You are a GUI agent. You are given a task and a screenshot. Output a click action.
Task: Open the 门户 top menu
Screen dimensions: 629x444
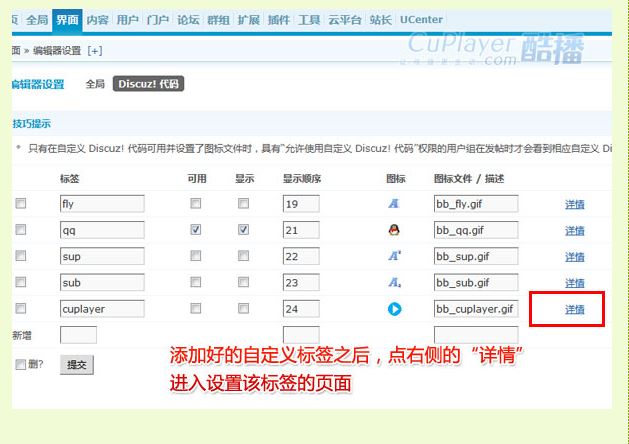click(158, 20)
